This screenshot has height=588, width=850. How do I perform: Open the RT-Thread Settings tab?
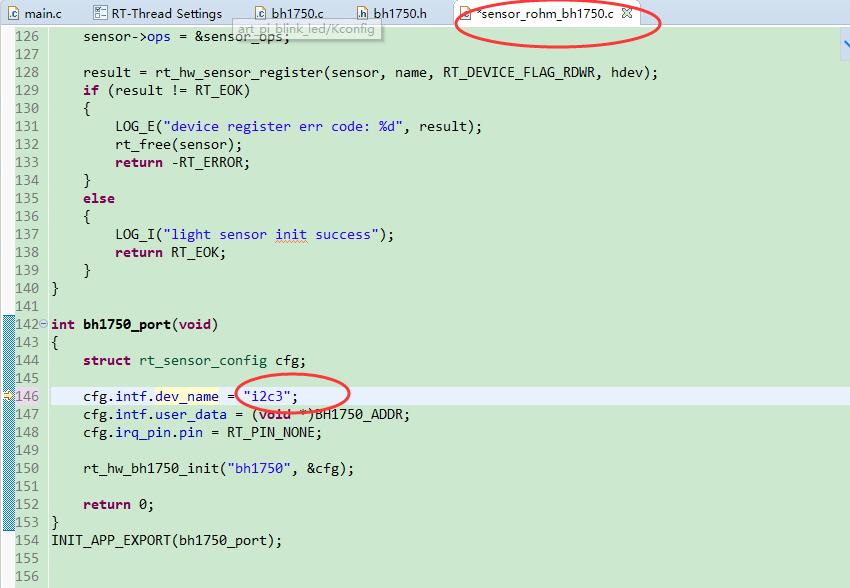[158, 14]
